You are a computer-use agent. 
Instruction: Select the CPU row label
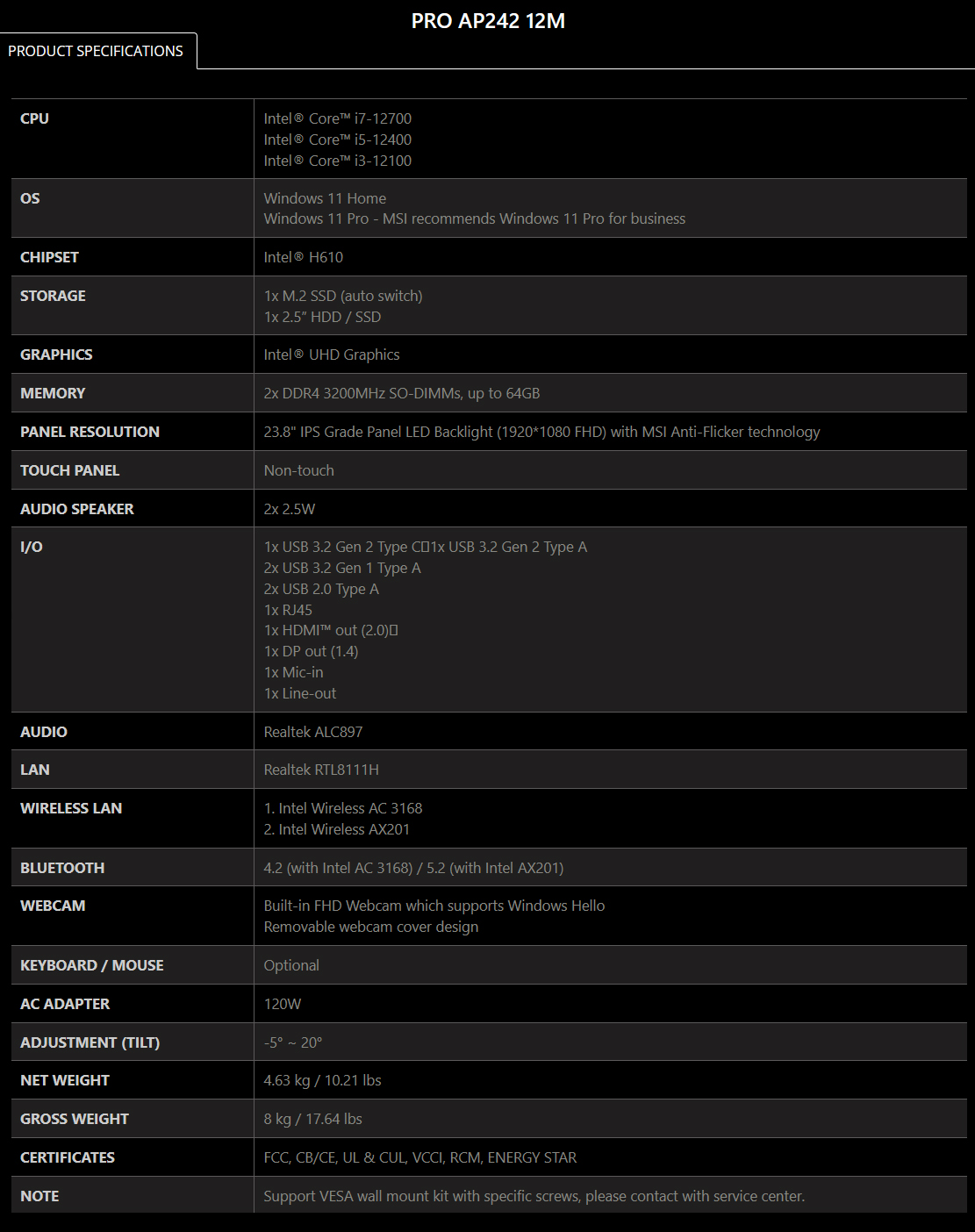[34, 118]
